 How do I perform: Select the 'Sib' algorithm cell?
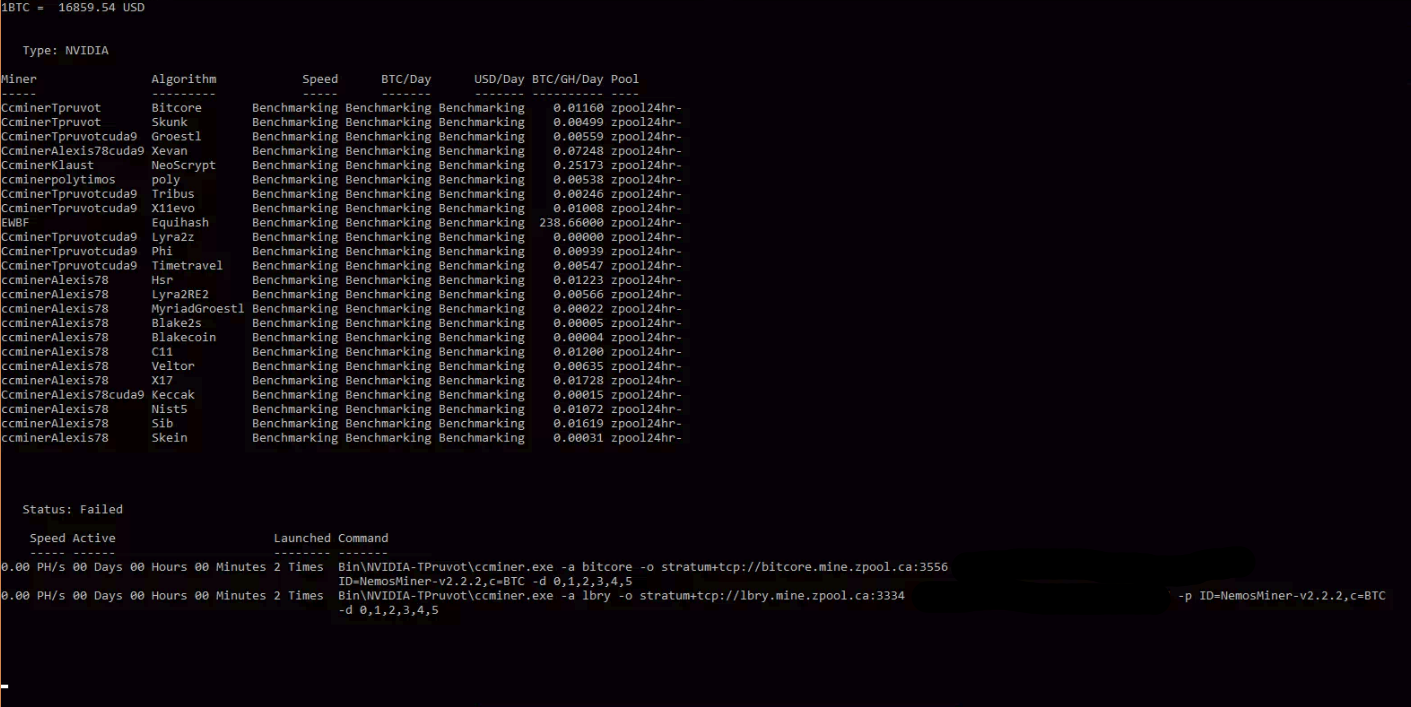(162, 423)
